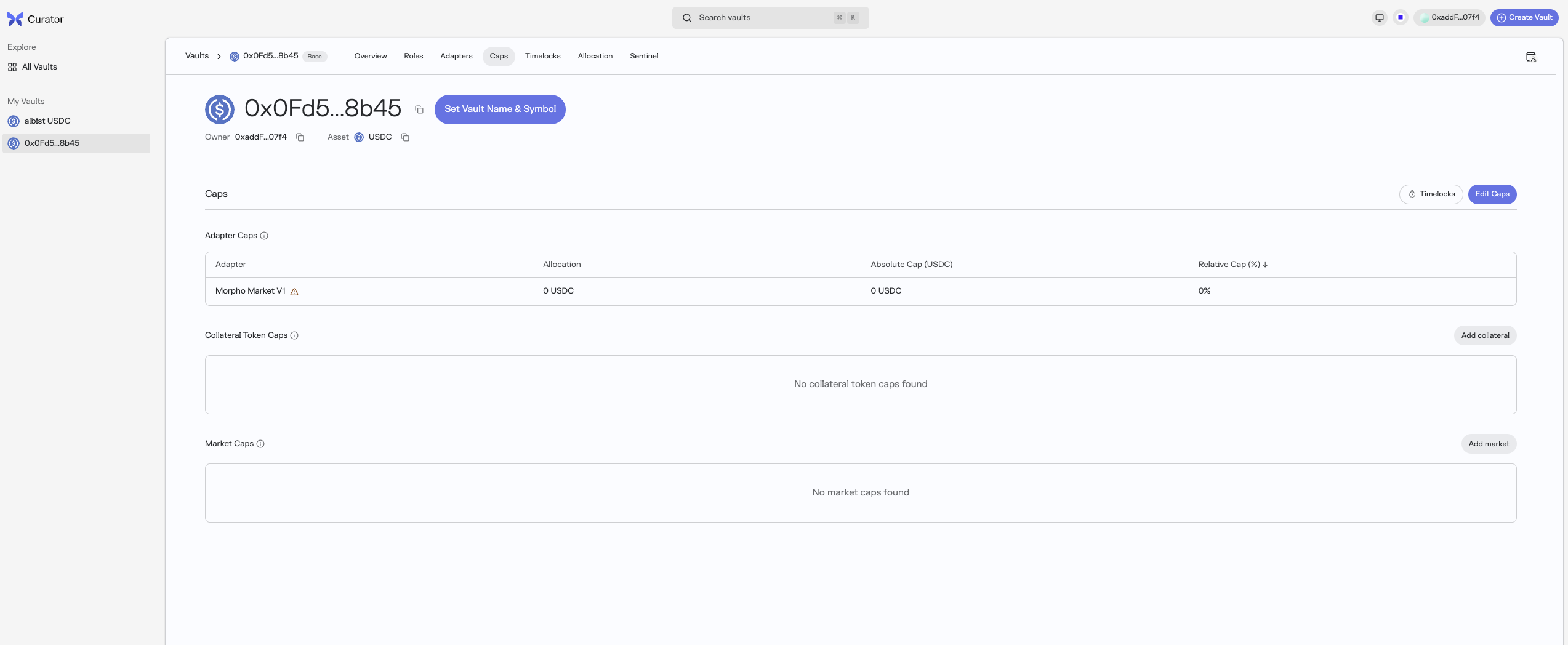Open the blue network selector button
Viewport: 1568px width, 645px height.
(1401, 18)
